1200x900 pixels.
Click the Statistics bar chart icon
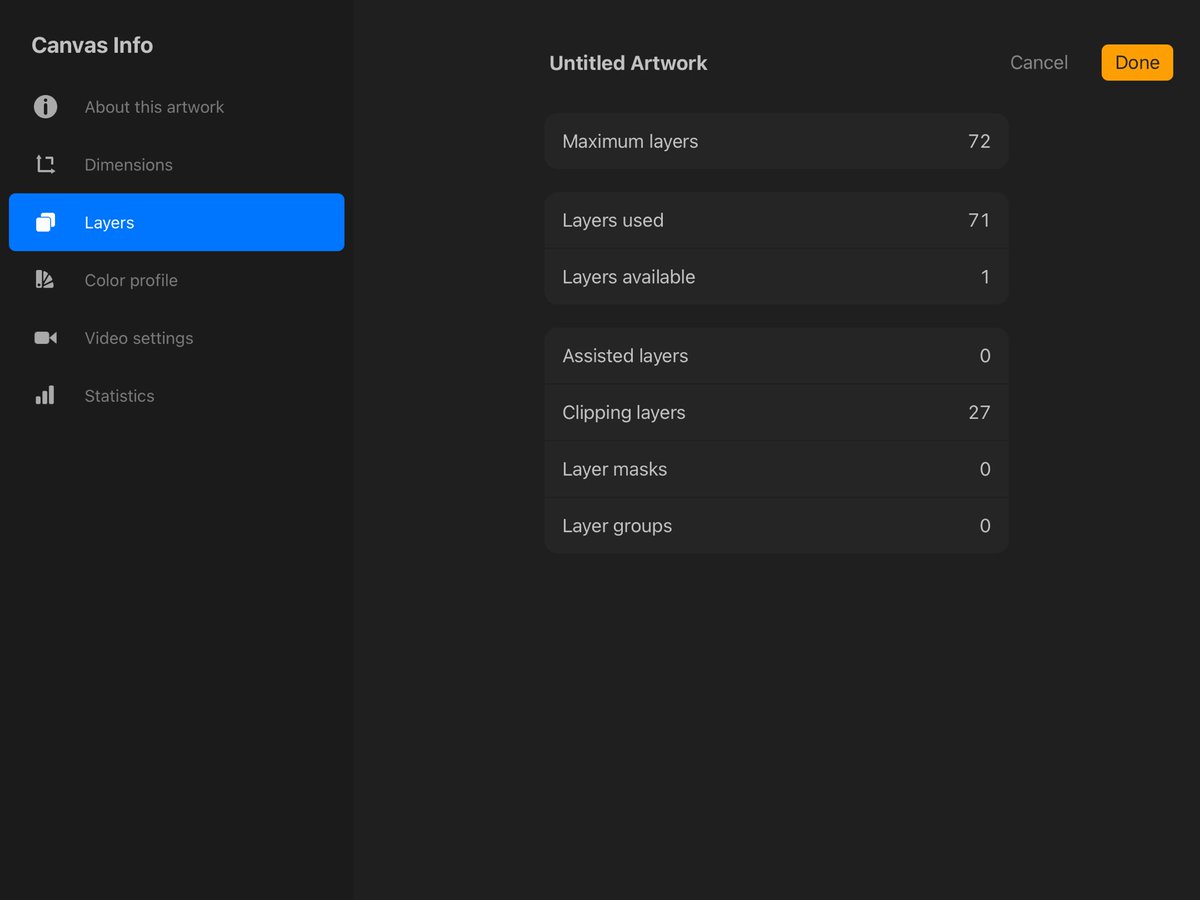pos(45,395)
